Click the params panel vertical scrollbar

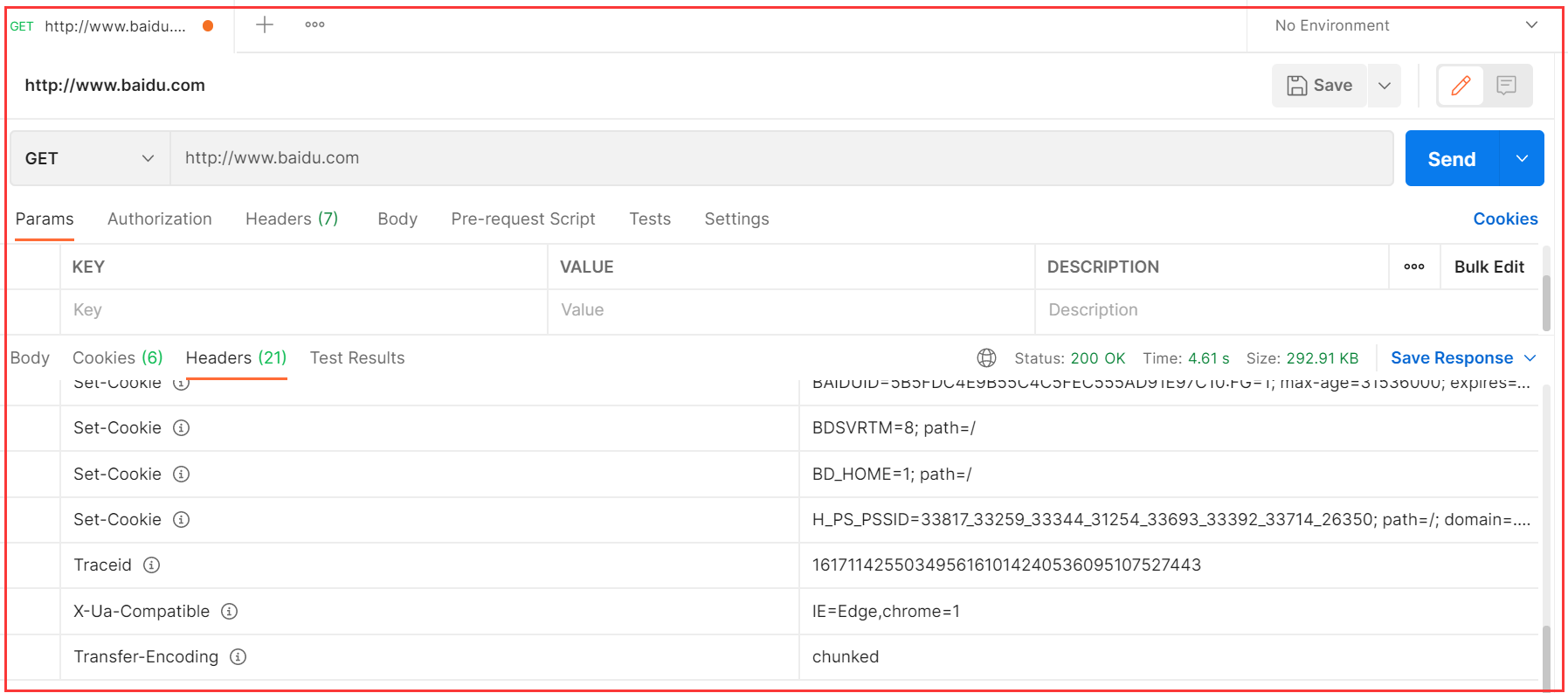[x=1546, y=302]
